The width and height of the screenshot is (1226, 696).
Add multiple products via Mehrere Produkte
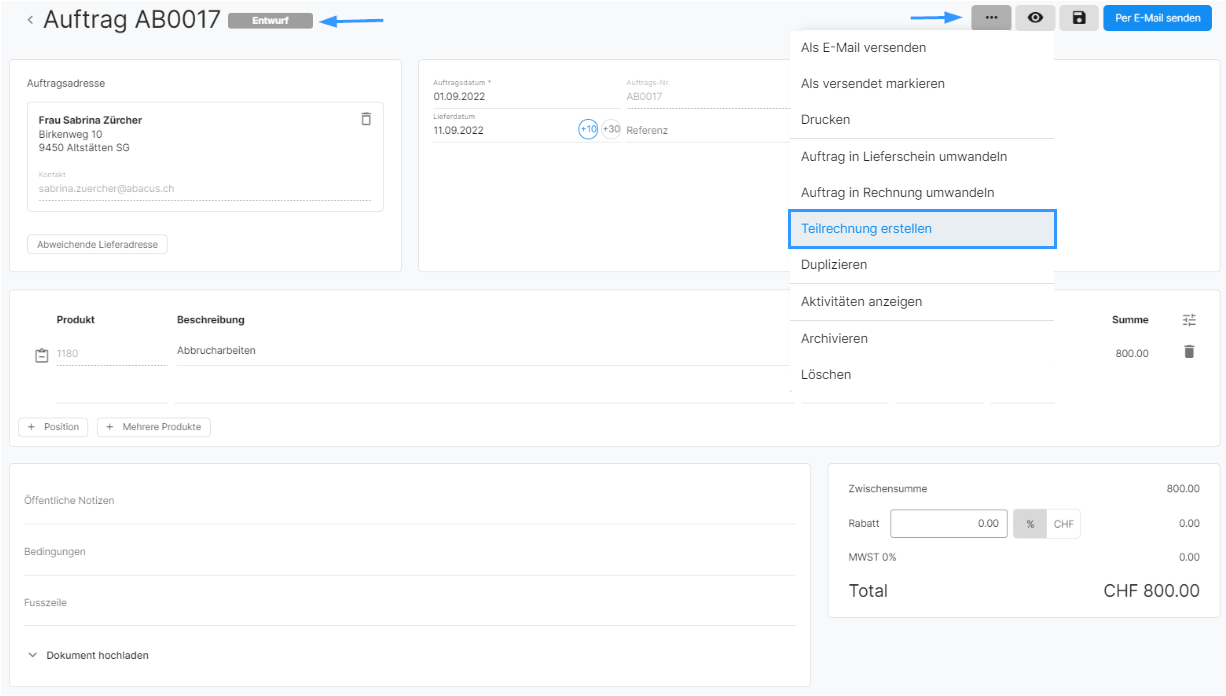154,427
